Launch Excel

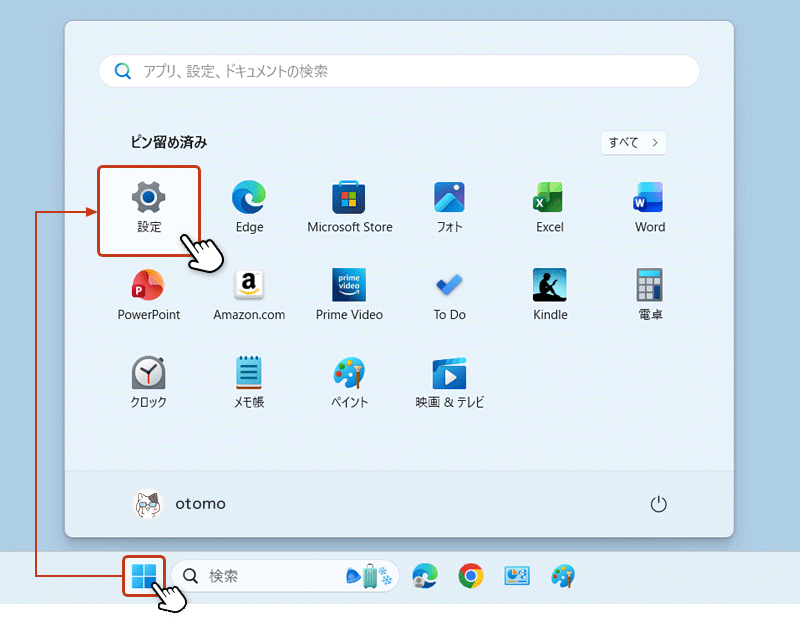pyautogui.click(x=549, y=207)
